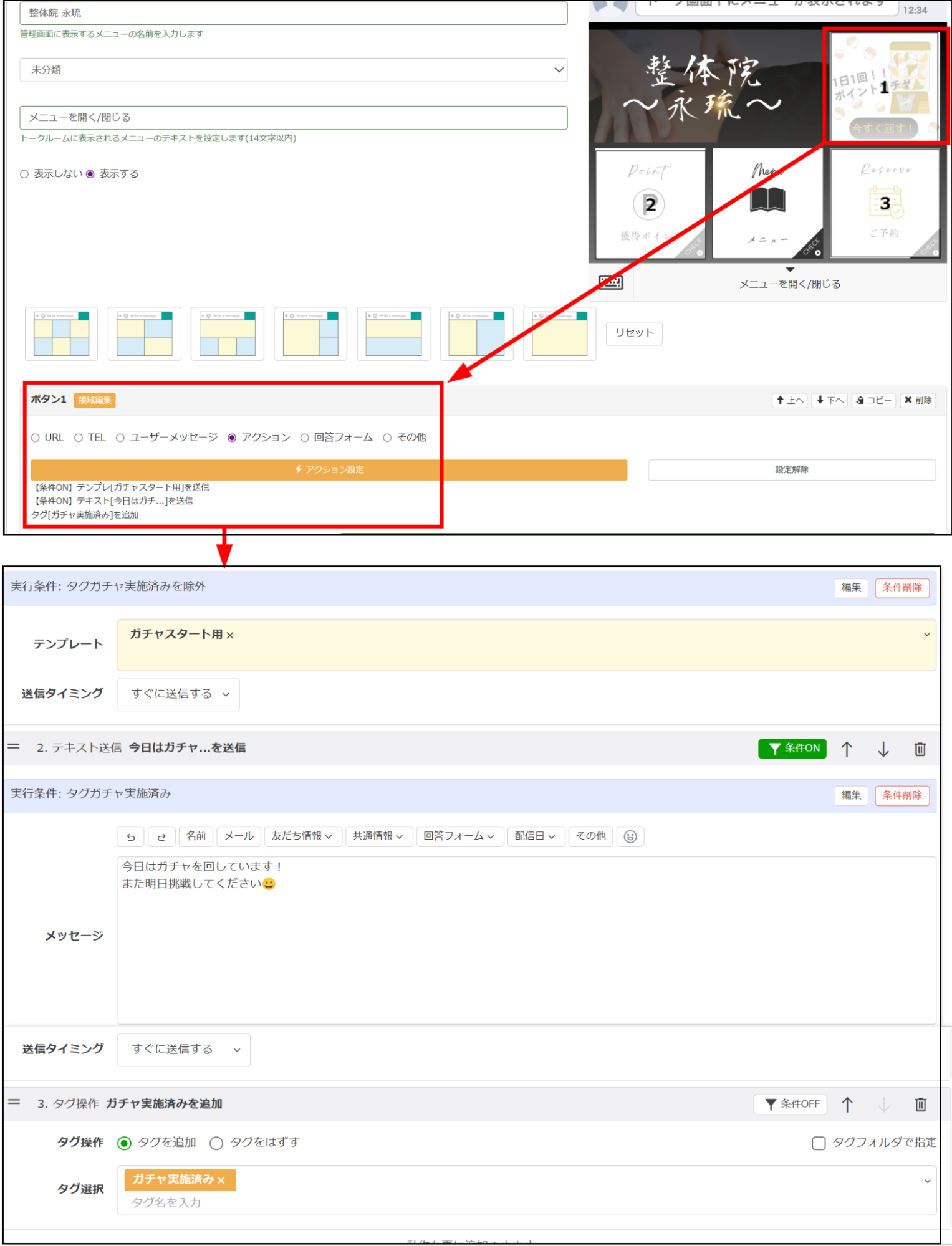The image size is (952, 1246).
Task: Expand 配信日 insert dropdown
Action: 536,836
